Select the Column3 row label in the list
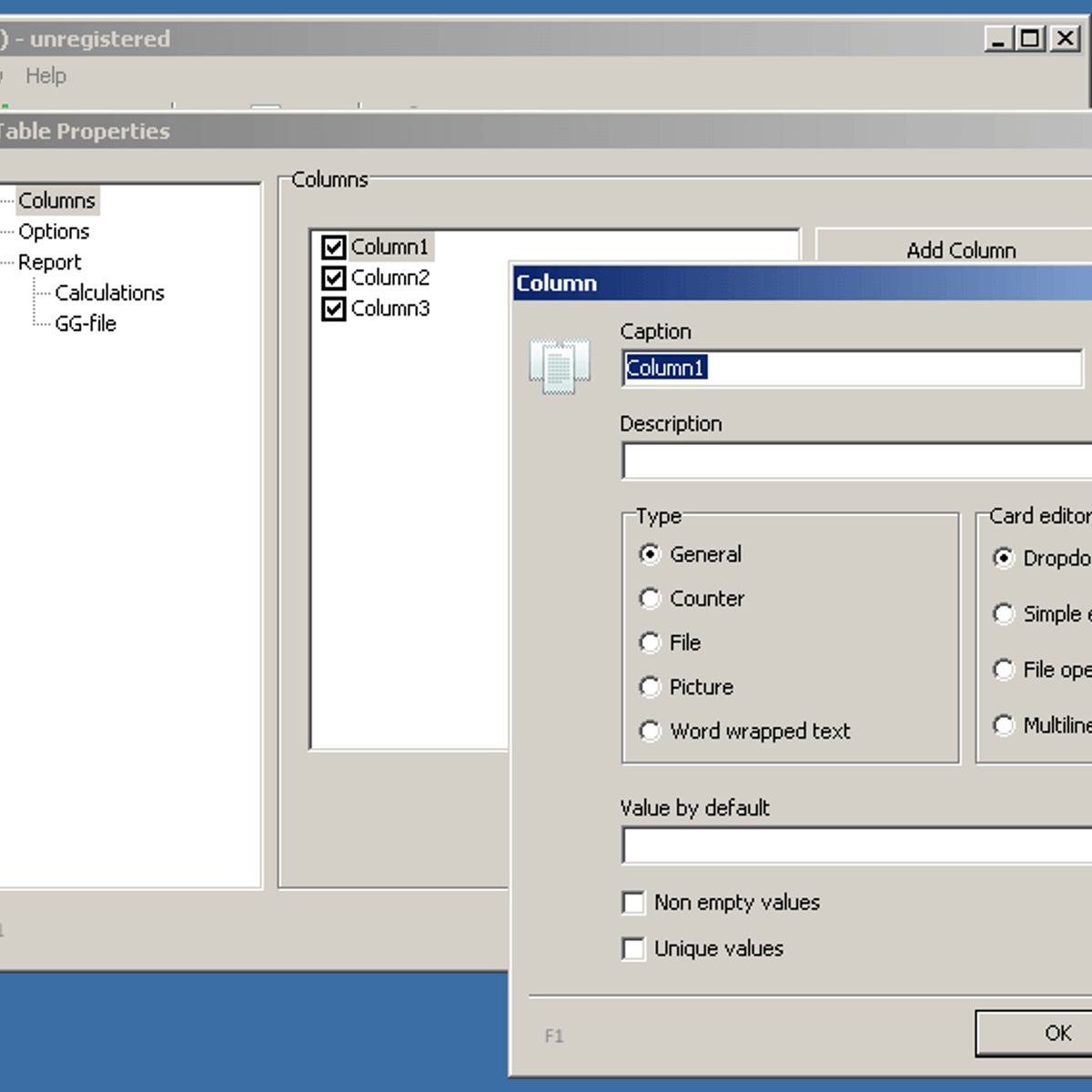 point(390,308)
